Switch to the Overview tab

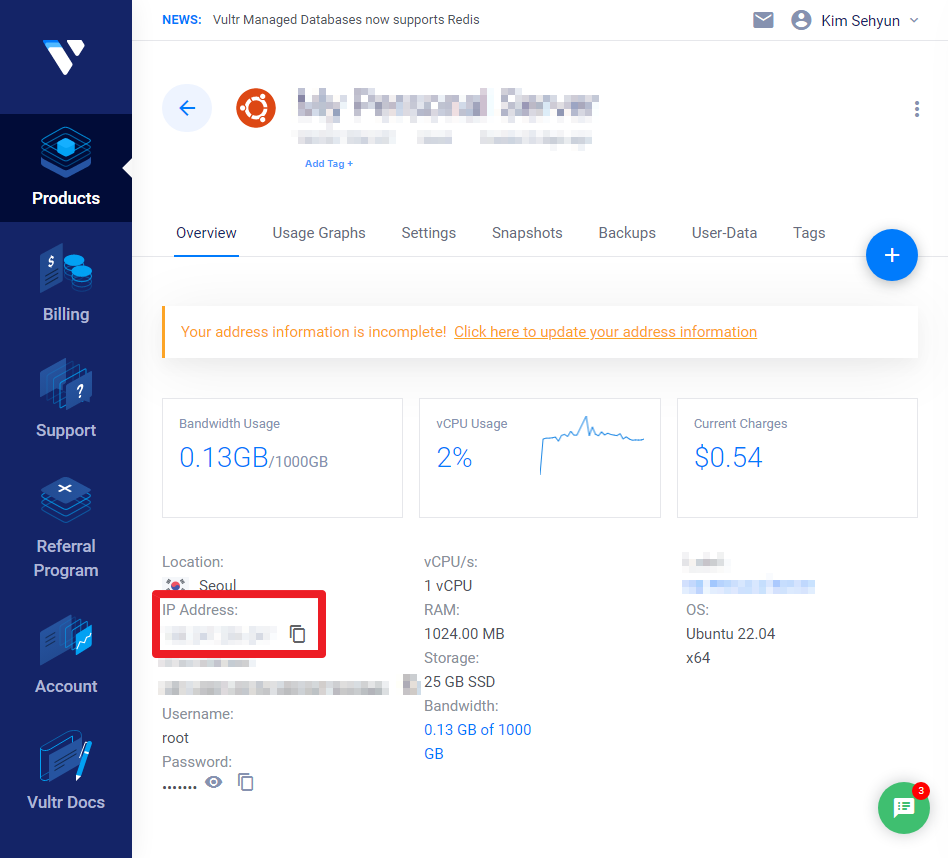tap(206, 233)
